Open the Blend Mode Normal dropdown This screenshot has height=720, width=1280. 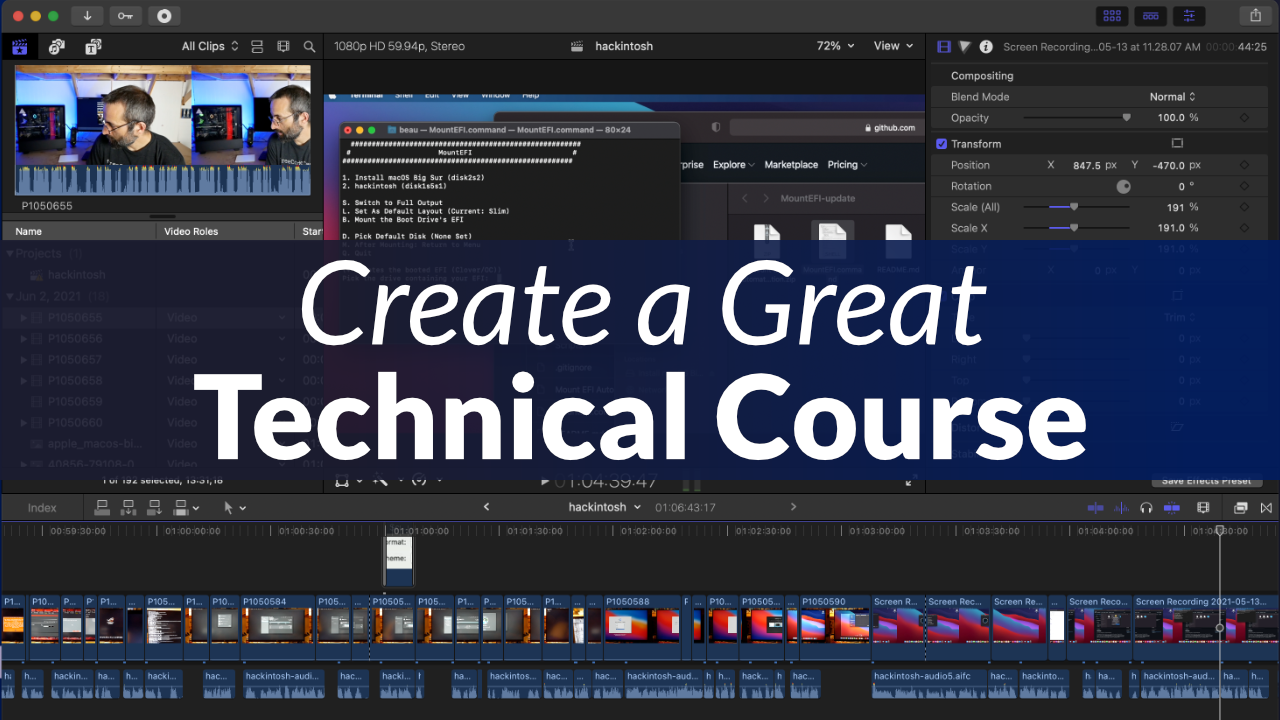(1172, 97)
